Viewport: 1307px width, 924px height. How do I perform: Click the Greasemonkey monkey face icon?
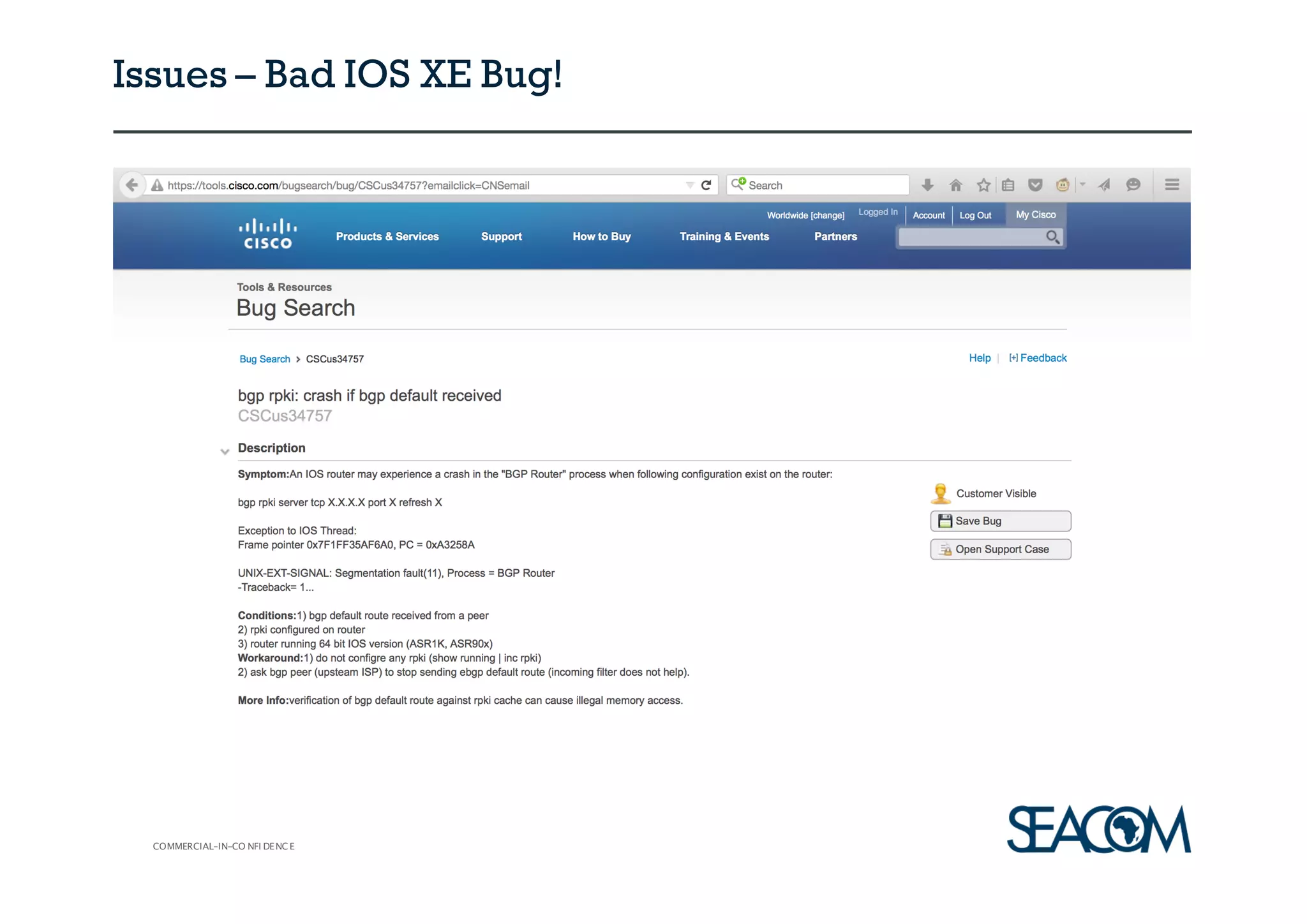[x=1063, y=185]
